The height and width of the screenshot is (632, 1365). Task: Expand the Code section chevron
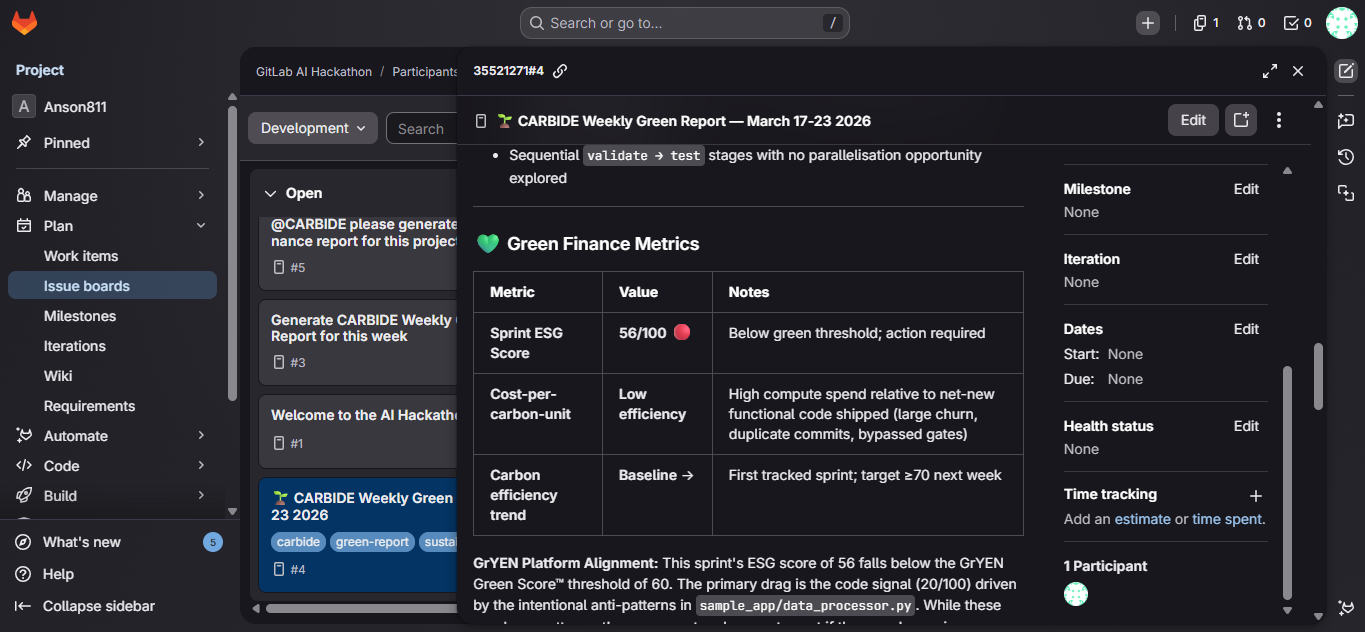pyautogui.click(x=201, y=466)
